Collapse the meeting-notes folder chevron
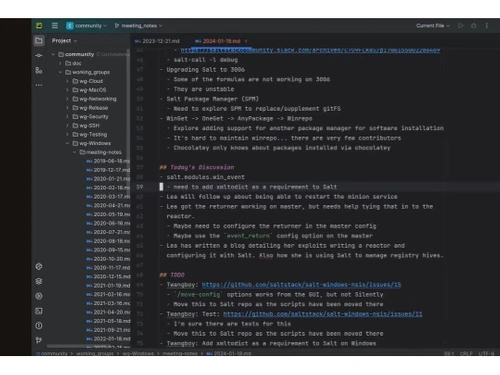Viewport: 500px width, 375px height. click(74, 152)
